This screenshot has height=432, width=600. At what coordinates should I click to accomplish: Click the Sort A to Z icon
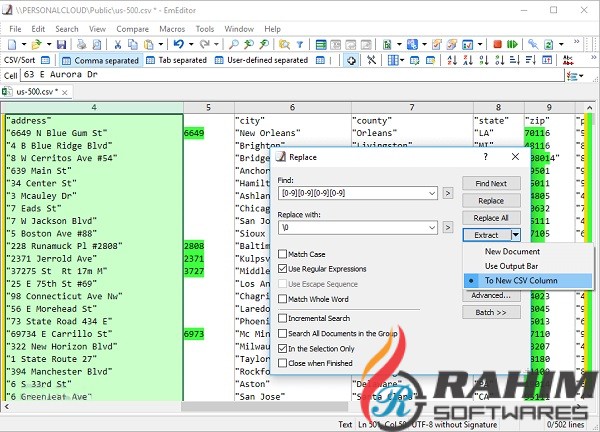[x=452, y=60]
